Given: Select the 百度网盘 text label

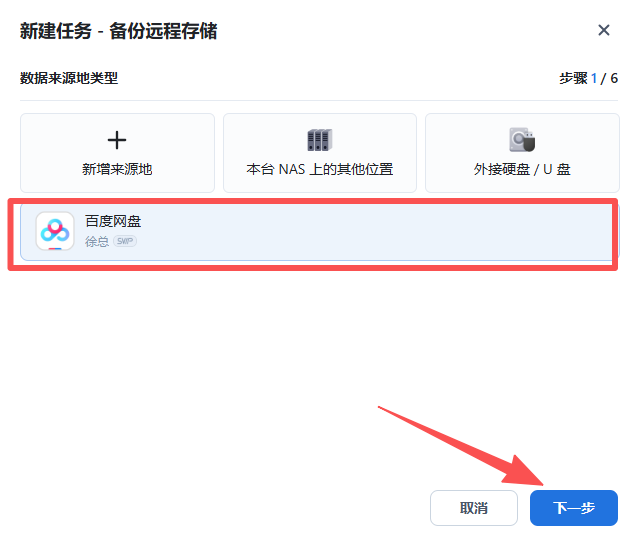Looking at the screenshot, I should (x=113, y=221).
